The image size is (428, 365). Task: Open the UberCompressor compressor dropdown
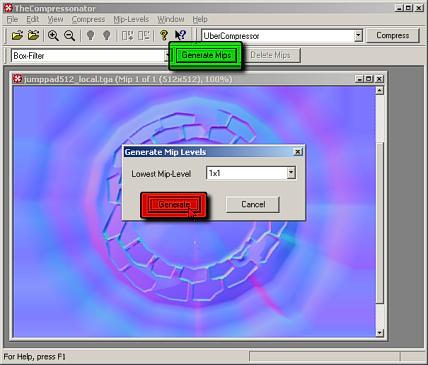[x=358, y=35]
